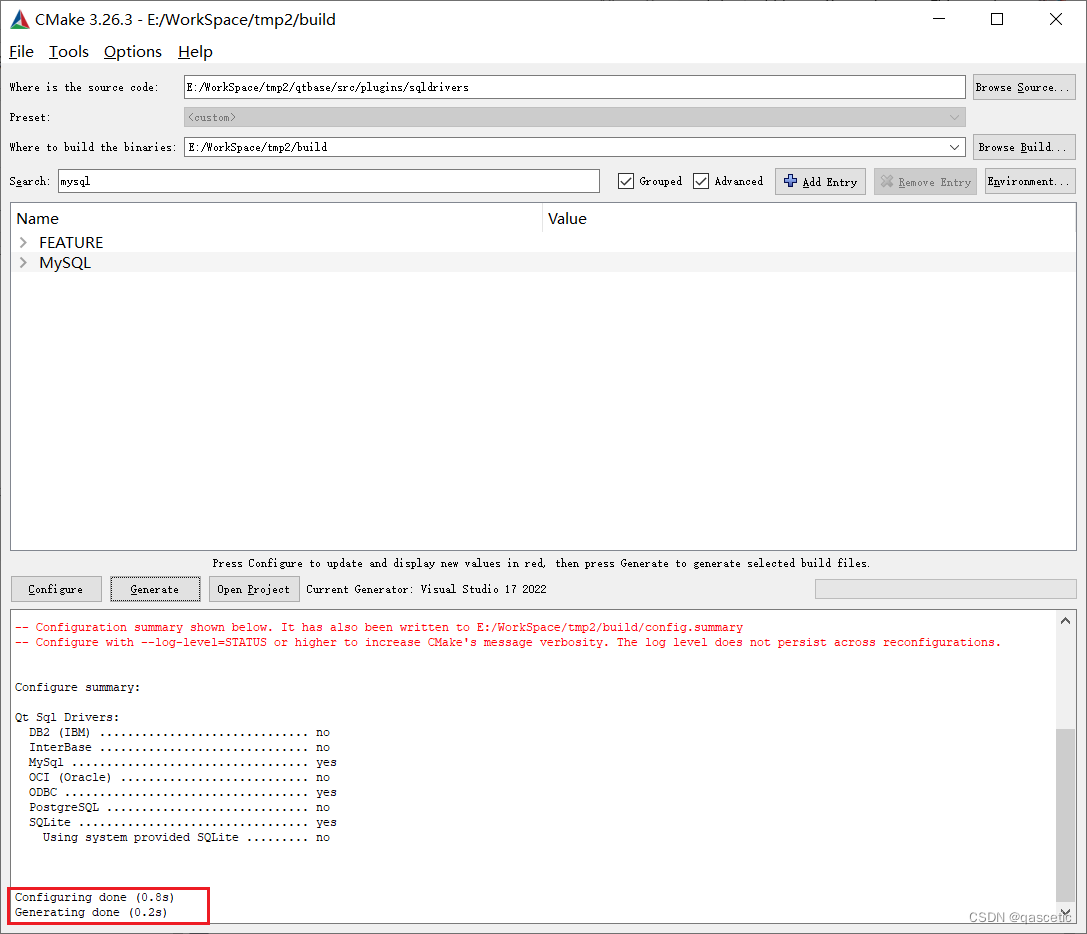
Task: Open the Help menu
Action: tap(195, 51)
